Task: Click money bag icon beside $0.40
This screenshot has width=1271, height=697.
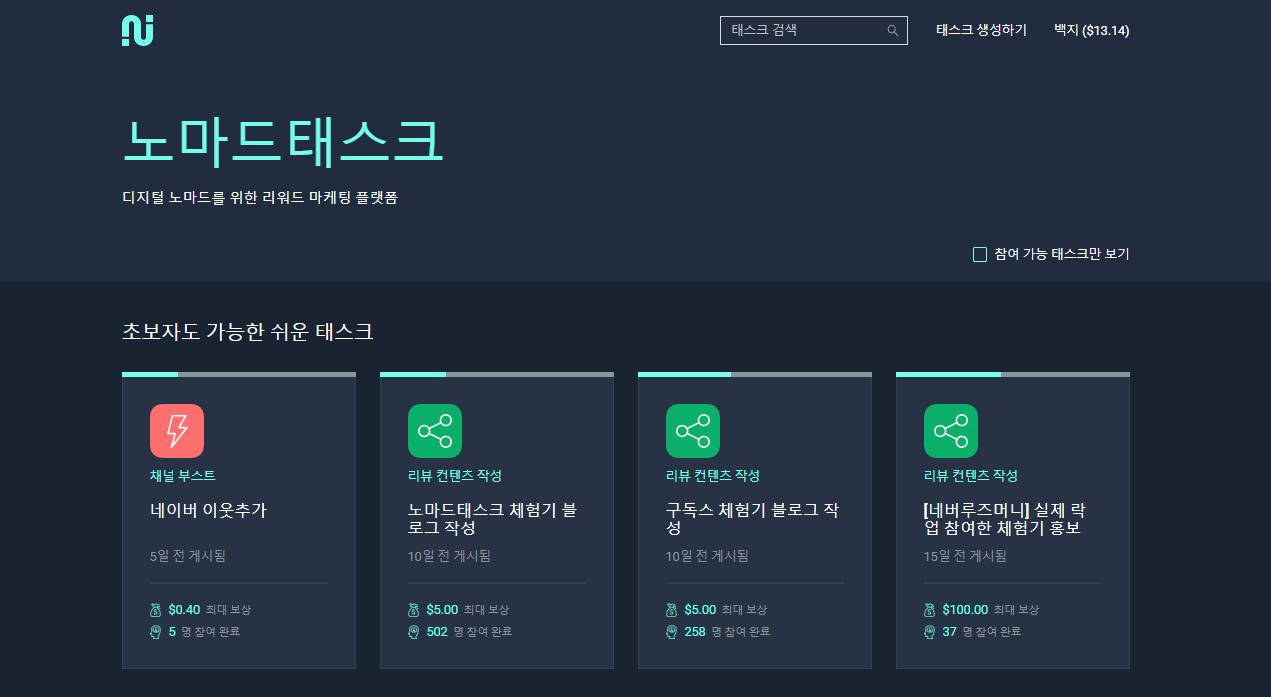Action: (156, 609)
